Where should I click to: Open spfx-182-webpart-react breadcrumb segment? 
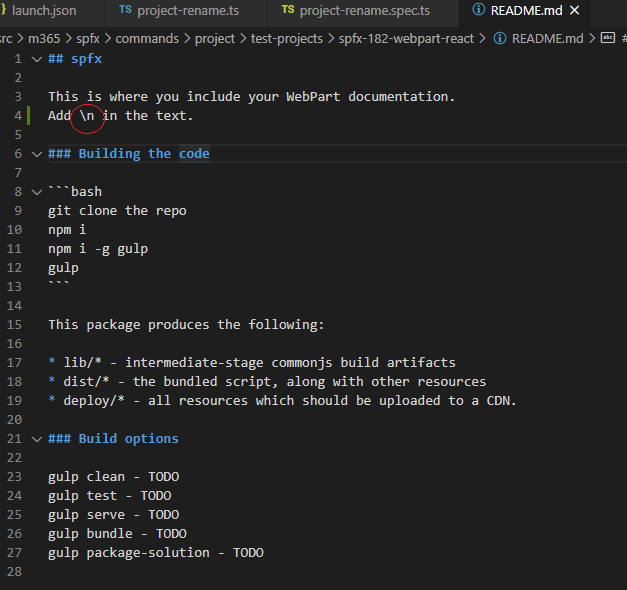tap(406, 39)
